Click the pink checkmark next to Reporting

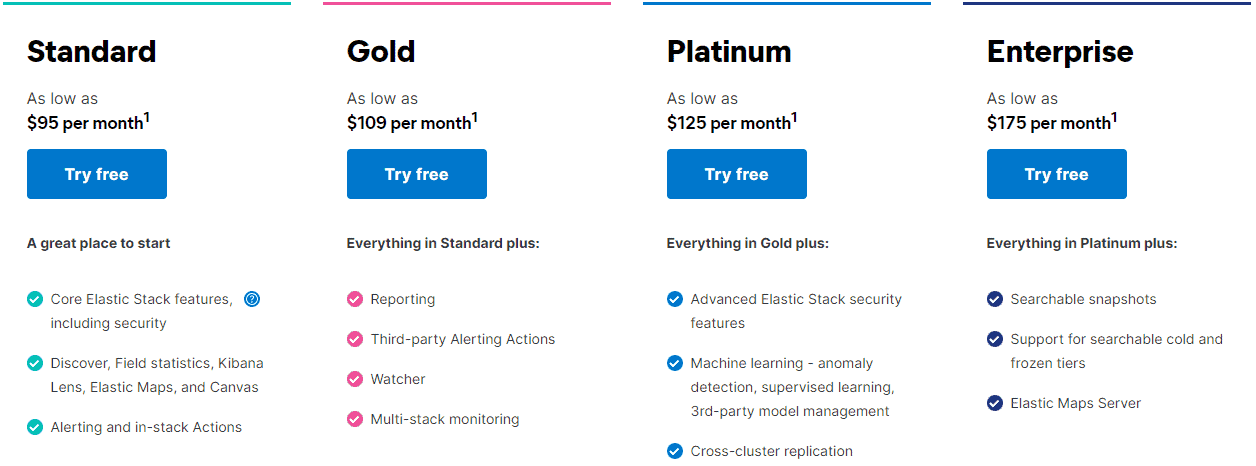pyautogui.click(x=355, y=299)
